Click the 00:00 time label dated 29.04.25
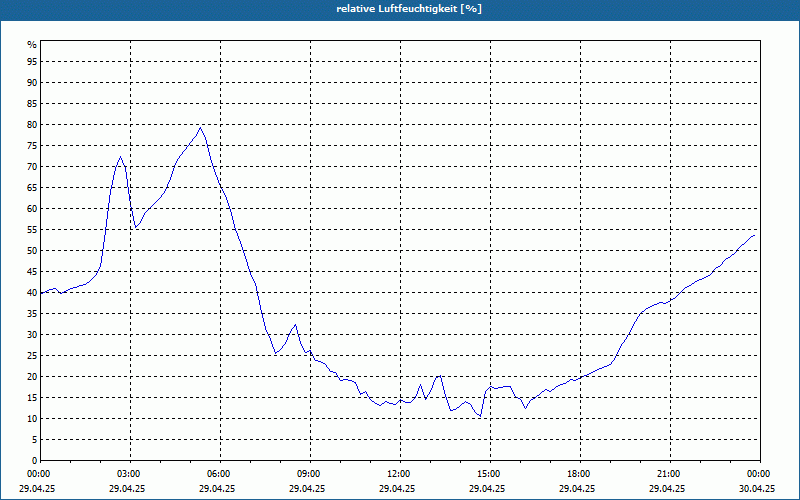 (39, 474)
